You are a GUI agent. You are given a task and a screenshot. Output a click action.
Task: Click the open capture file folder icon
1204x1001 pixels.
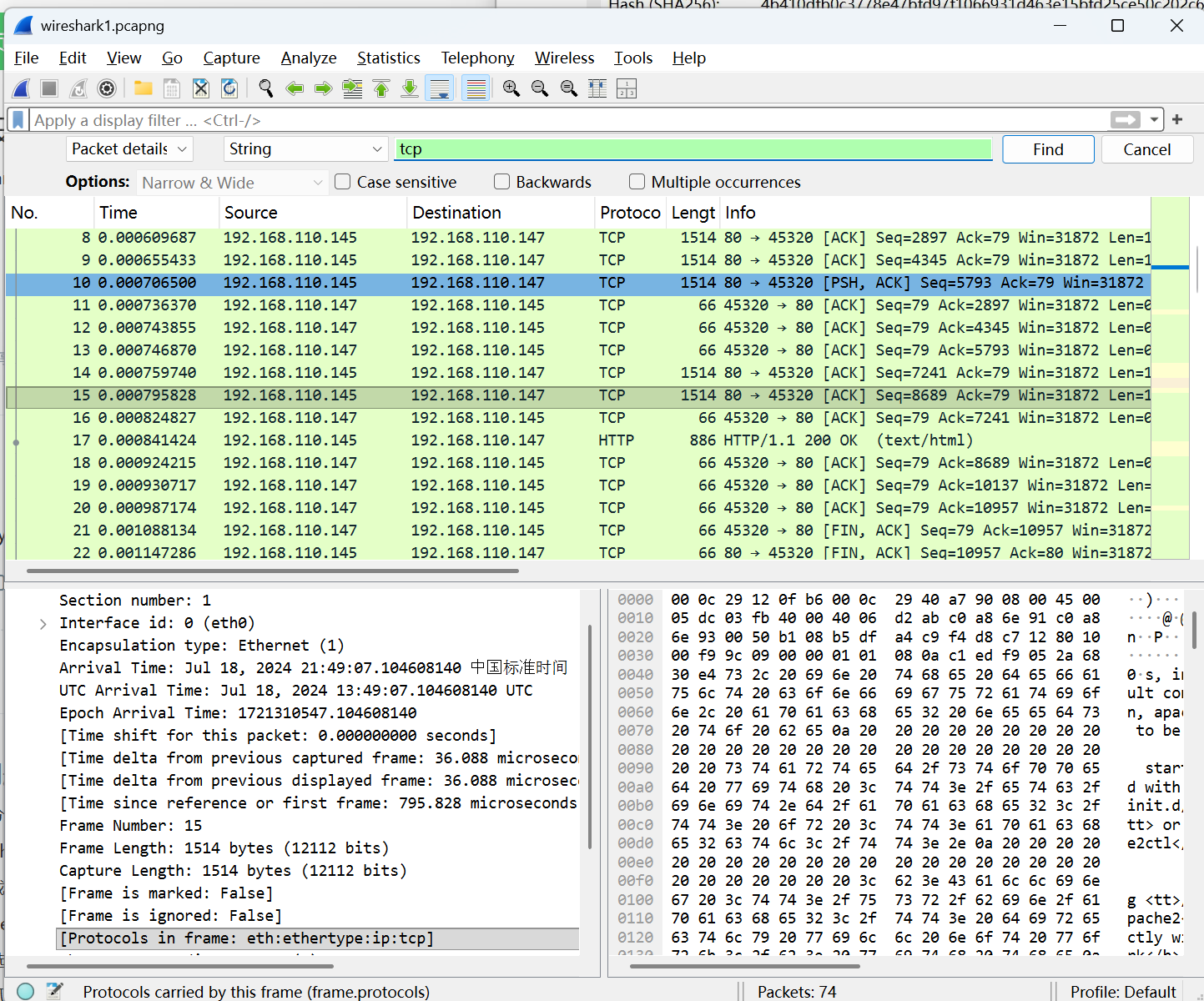click(144, 88)
